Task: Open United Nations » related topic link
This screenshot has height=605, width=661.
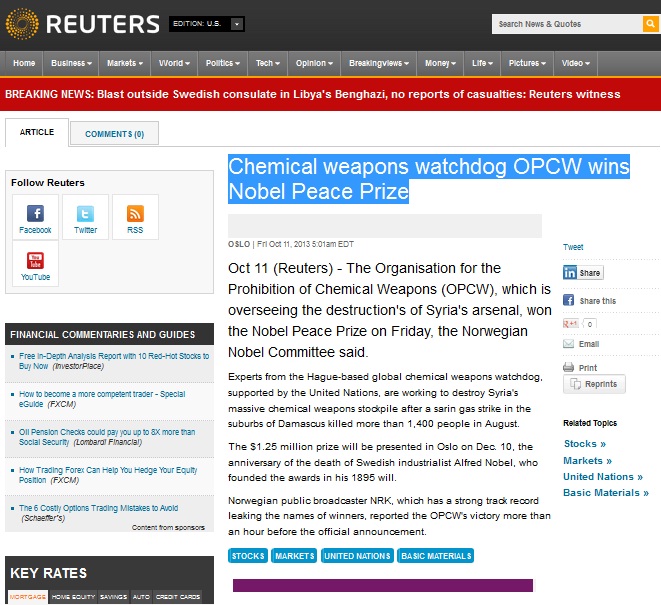Action: point(603,476)
